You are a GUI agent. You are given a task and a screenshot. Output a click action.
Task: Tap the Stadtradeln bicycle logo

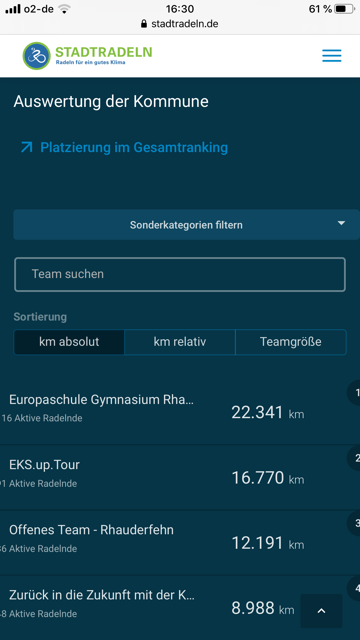[x=37, y=56]
